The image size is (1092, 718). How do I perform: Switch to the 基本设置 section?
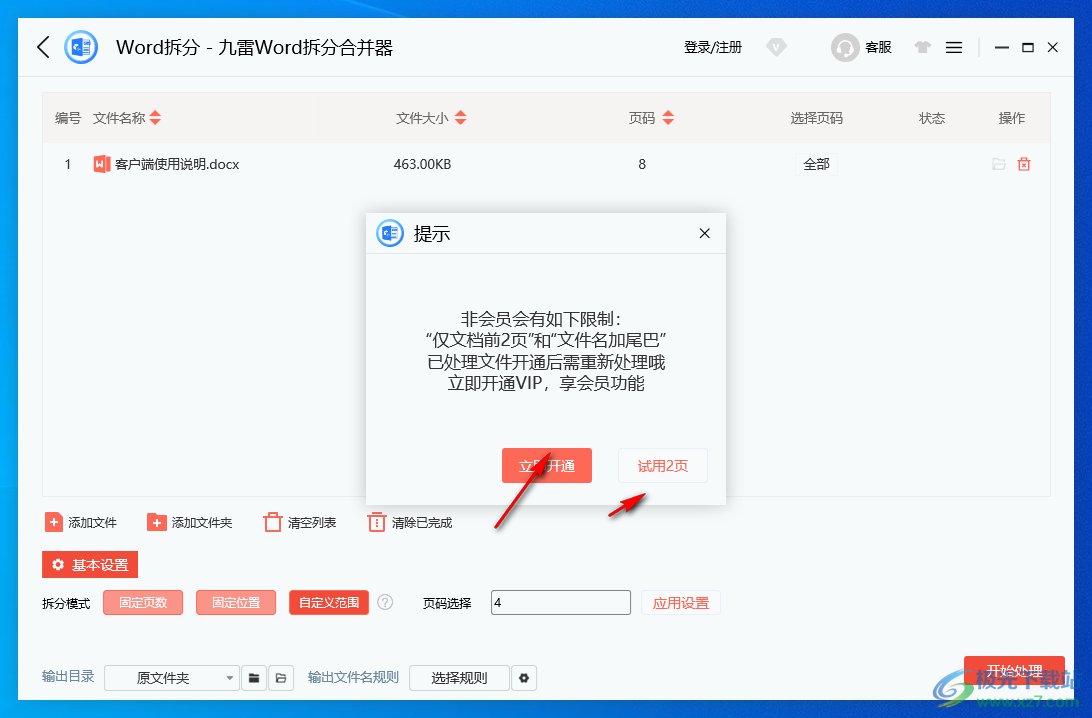click(x=89, y=564)
